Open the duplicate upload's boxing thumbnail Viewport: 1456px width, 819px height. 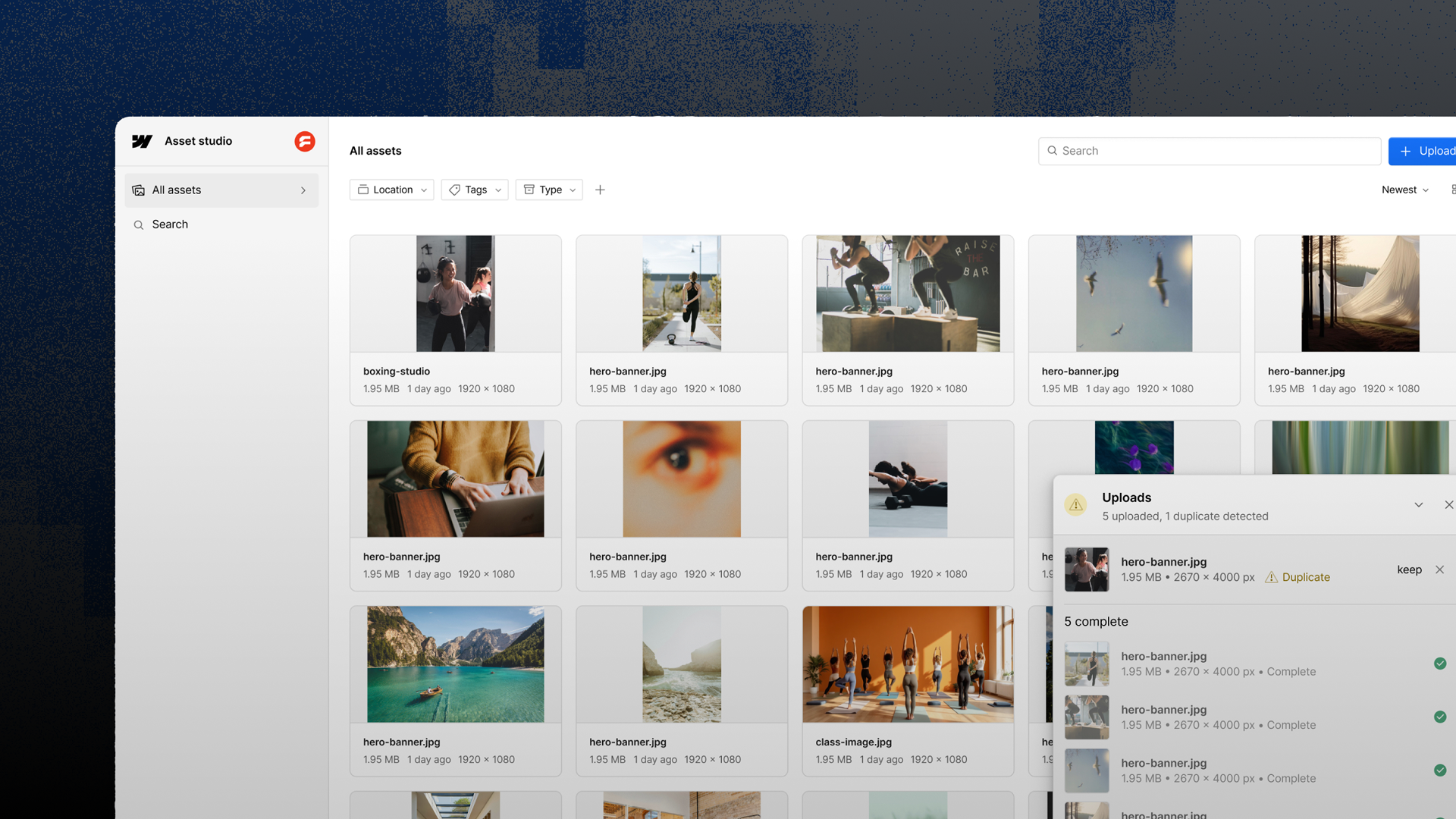point(1087,570)
